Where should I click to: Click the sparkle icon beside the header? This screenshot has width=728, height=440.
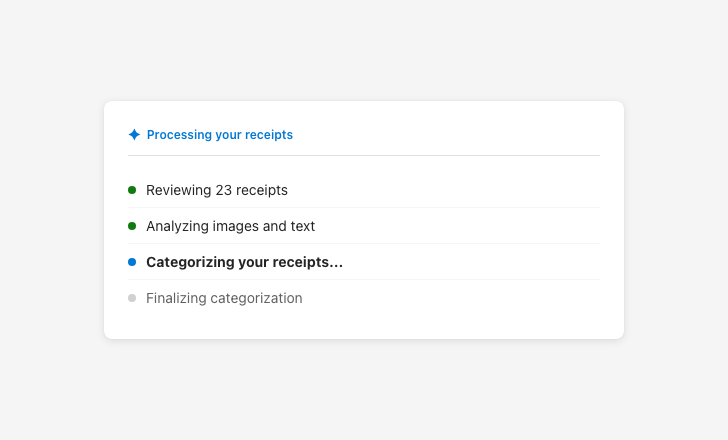pos(134,135)
